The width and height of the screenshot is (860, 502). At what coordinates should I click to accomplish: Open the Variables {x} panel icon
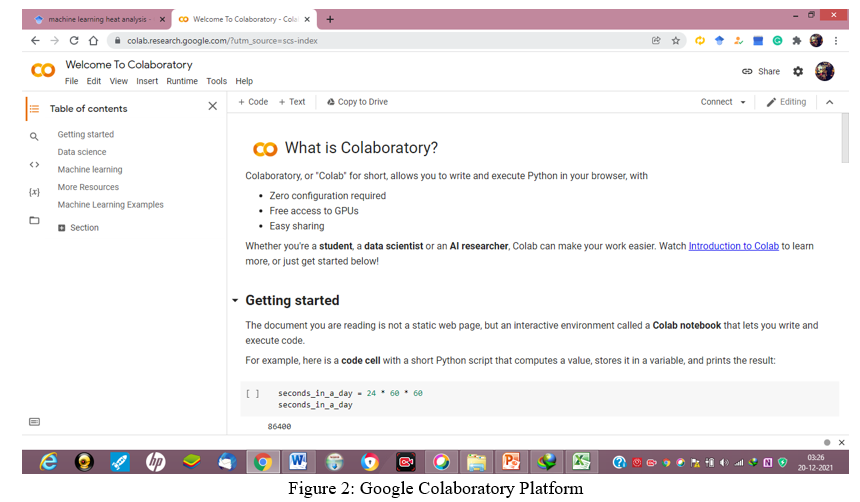point(34,192)
